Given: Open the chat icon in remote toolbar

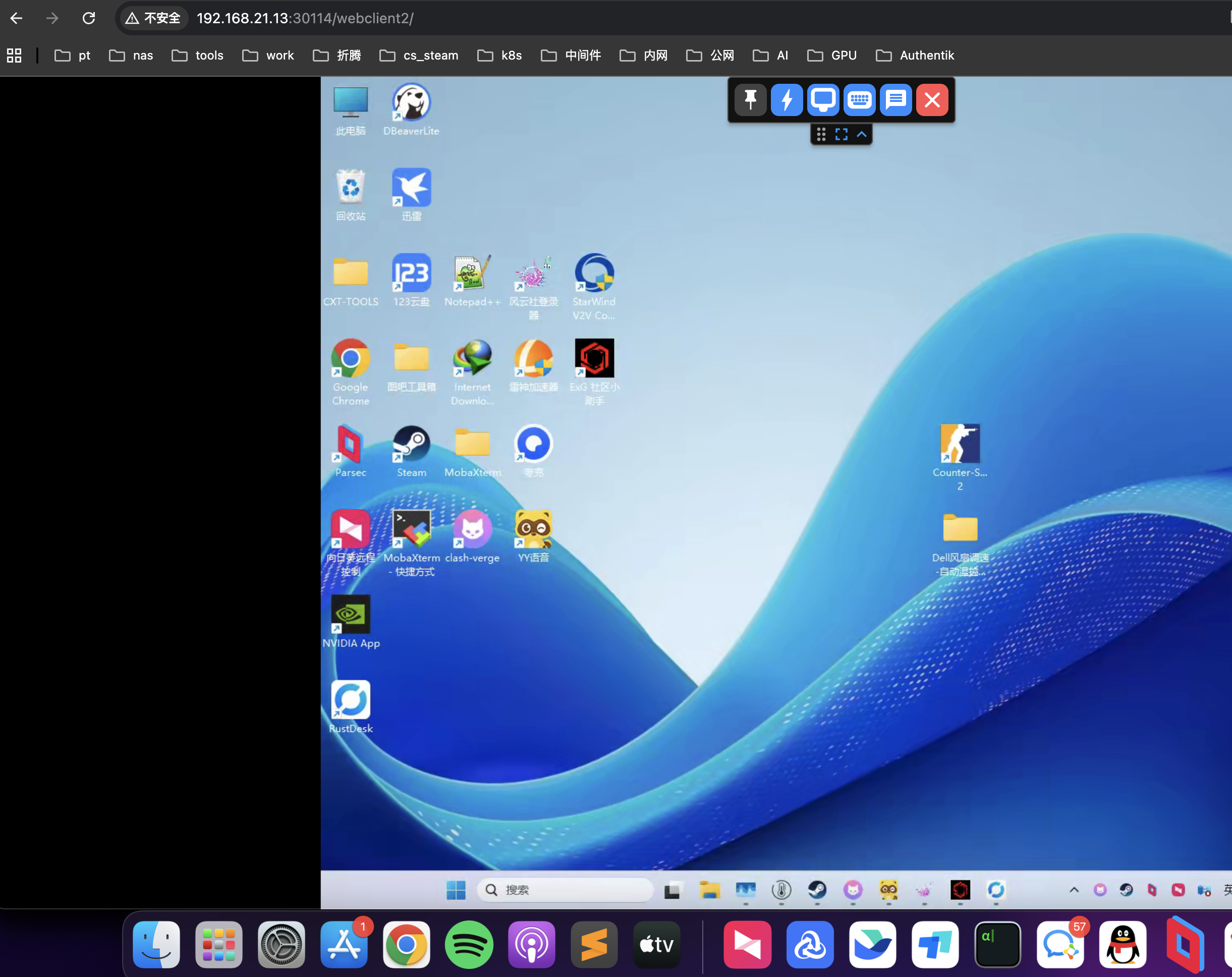Looking at the screenshot, I should [895, 100].
